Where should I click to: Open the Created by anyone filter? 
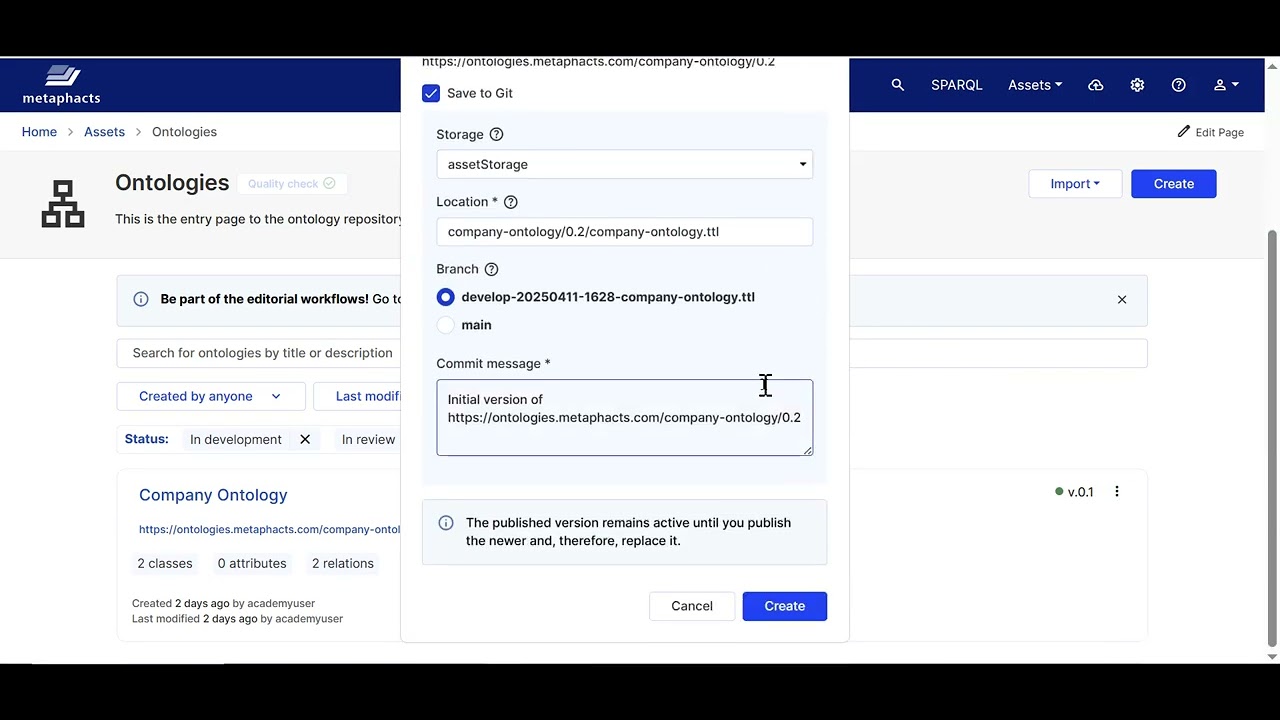click(209, 396)
